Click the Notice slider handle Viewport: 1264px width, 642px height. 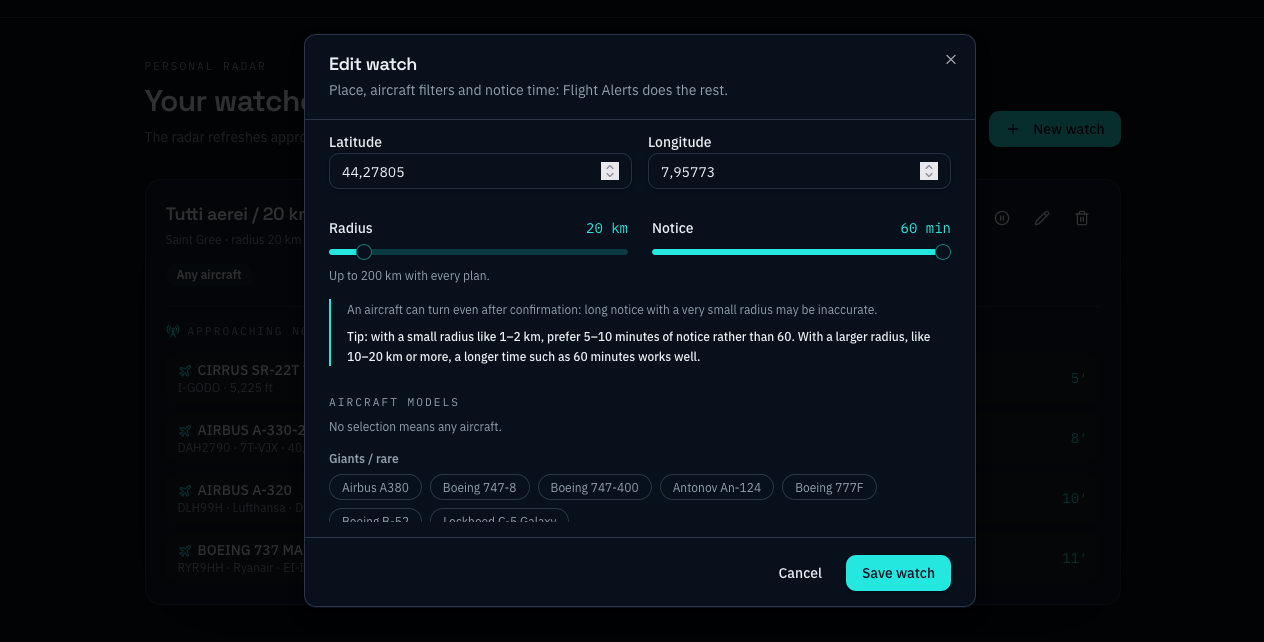tap(942, 252)
